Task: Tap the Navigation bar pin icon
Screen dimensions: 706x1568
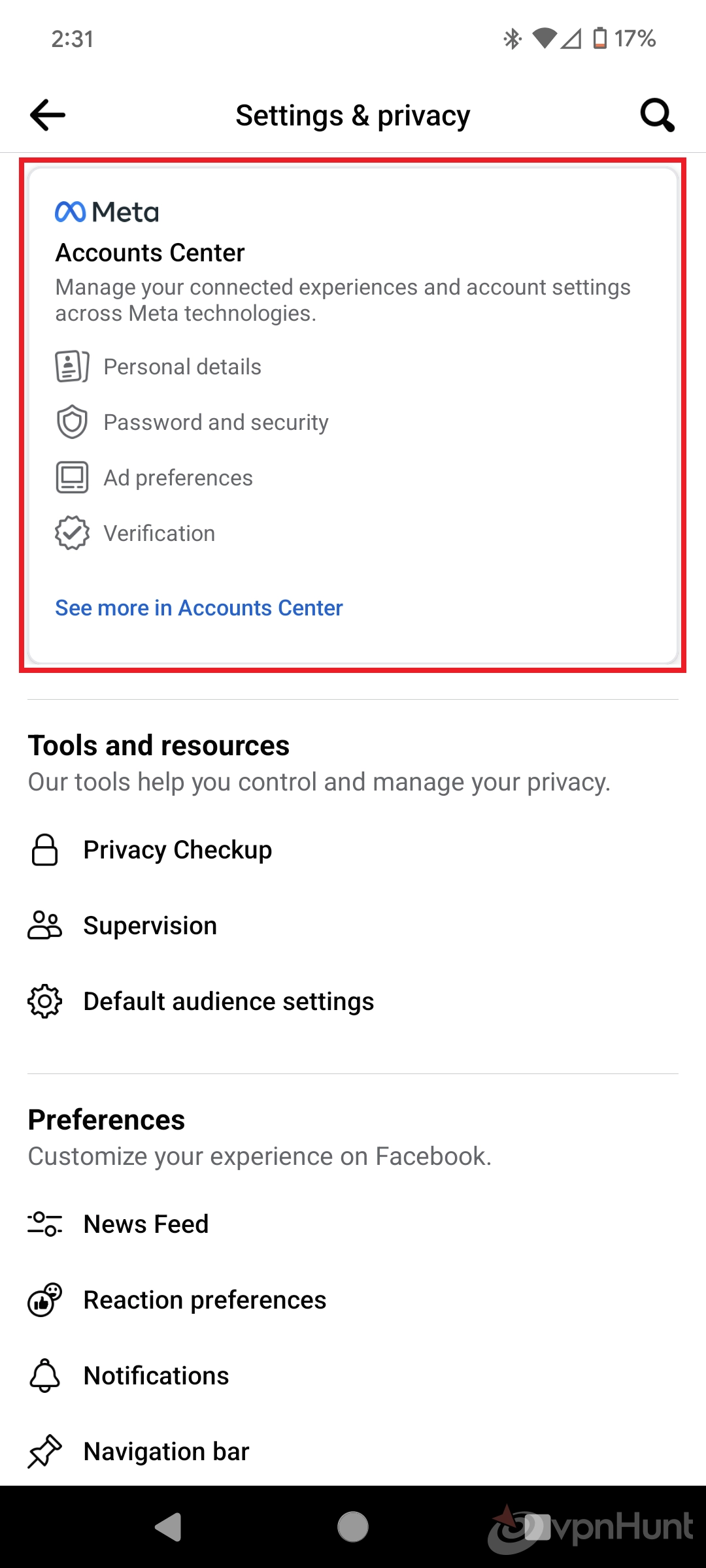Action: (x=45, y=1451)
